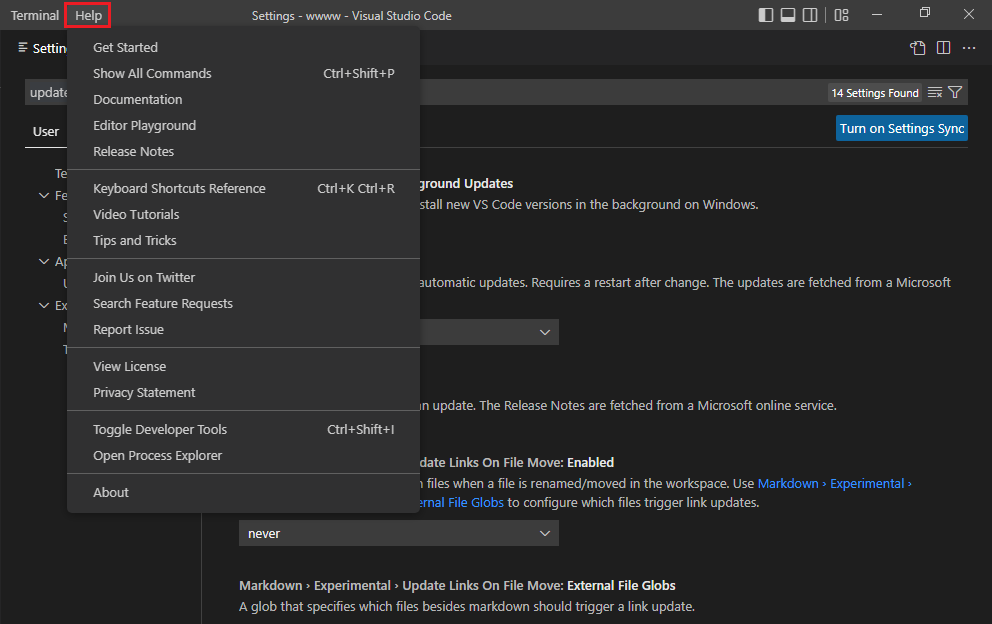992x624 pixels.
Task: Select Toggle Developer Tools
Action: click(x=244, y=429)
